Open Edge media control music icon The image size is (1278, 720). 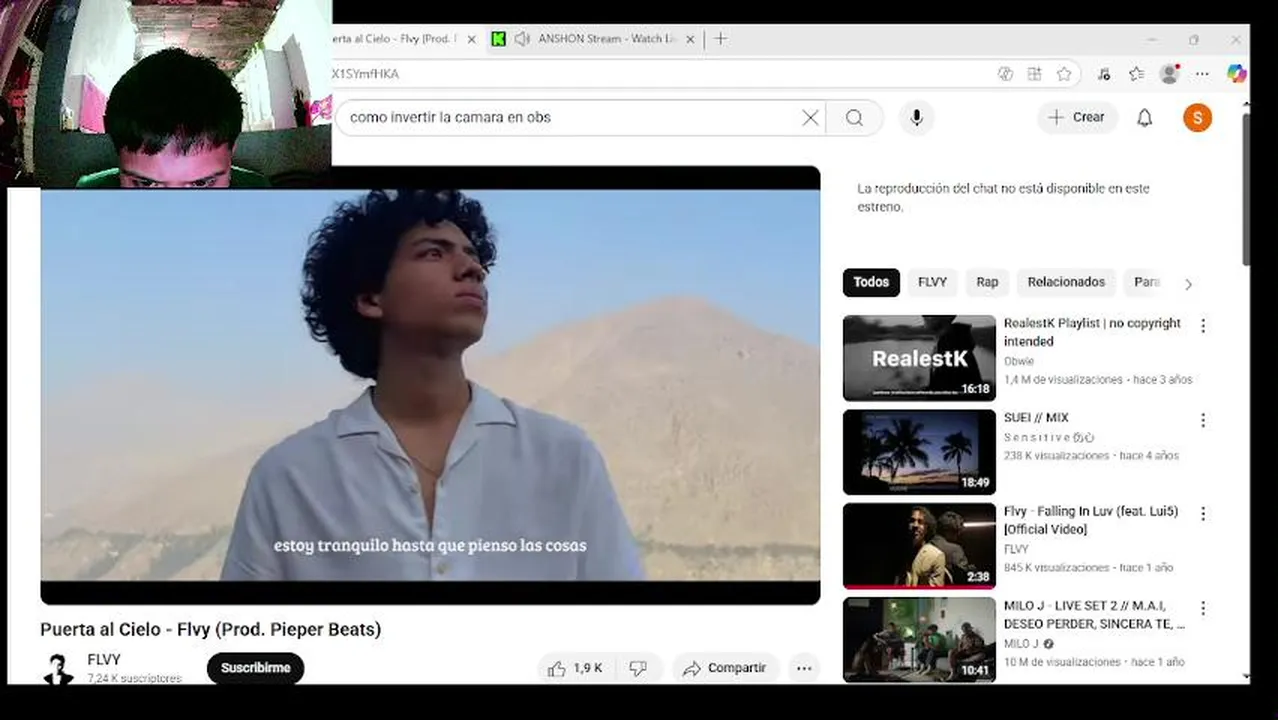[x=1104, y=74]
